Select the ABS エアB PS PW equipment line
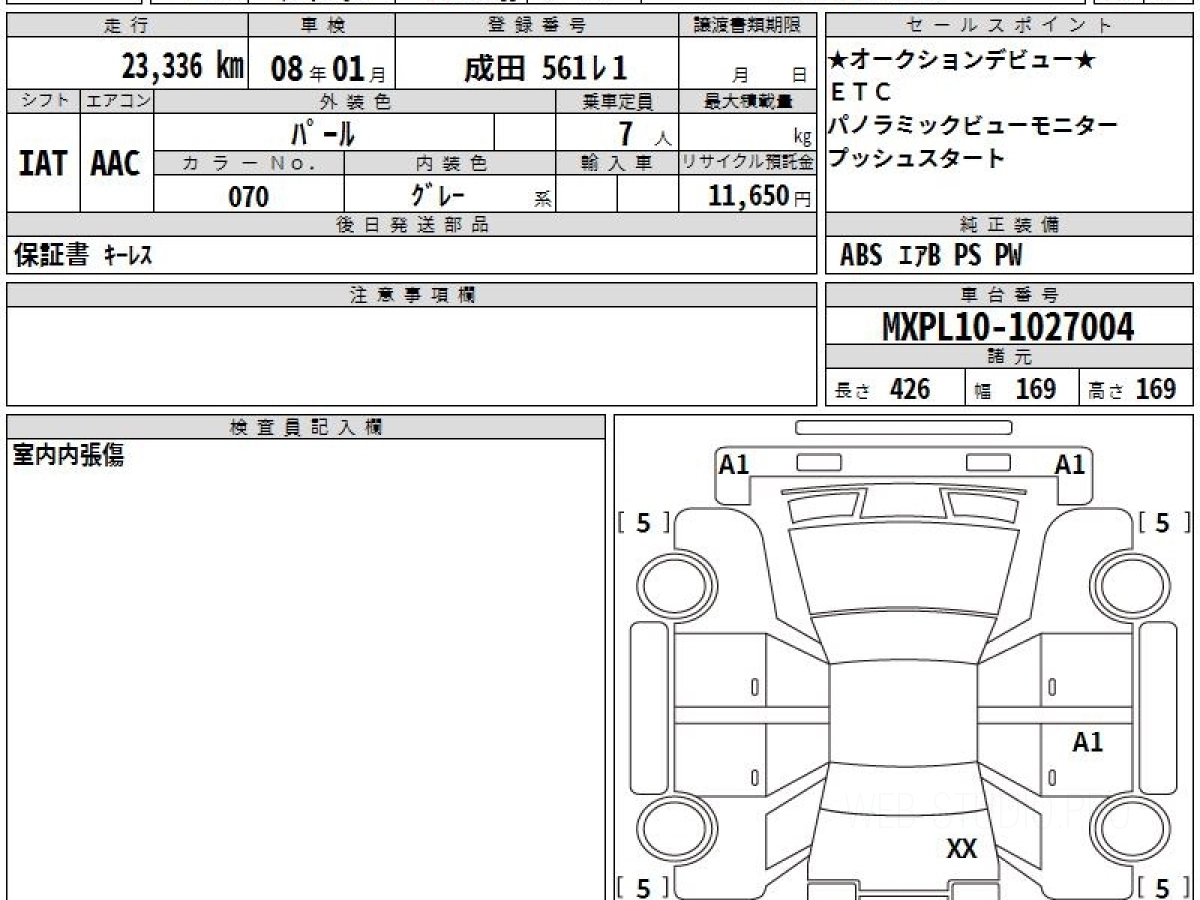 pyautogui.click(x=932, y=256)
